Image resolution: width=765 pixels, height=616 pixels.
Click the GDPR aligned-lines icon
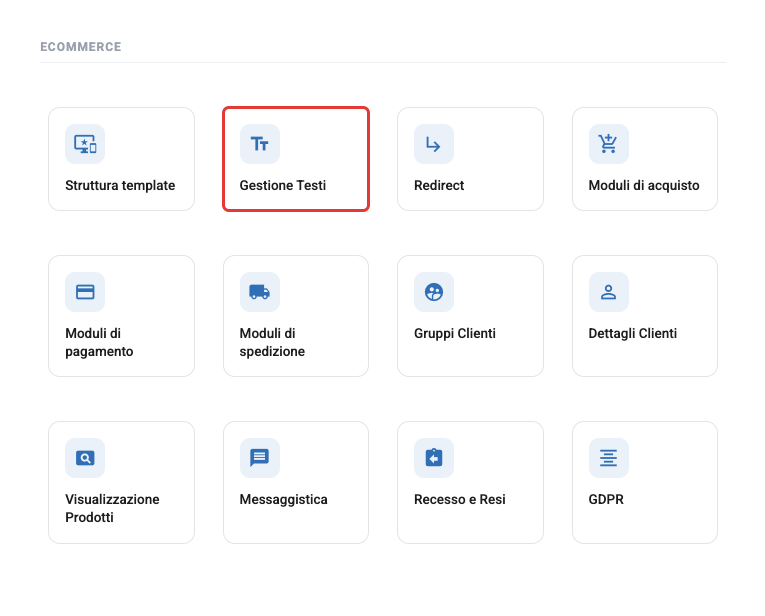(608, 457)
